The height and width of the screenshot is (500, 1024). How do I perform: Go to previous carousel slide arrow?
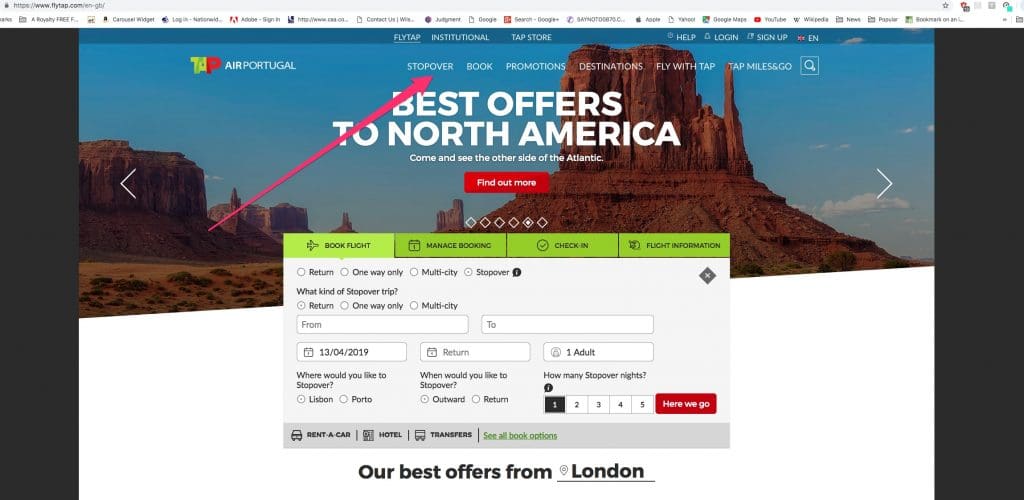(x=129, y=183)
